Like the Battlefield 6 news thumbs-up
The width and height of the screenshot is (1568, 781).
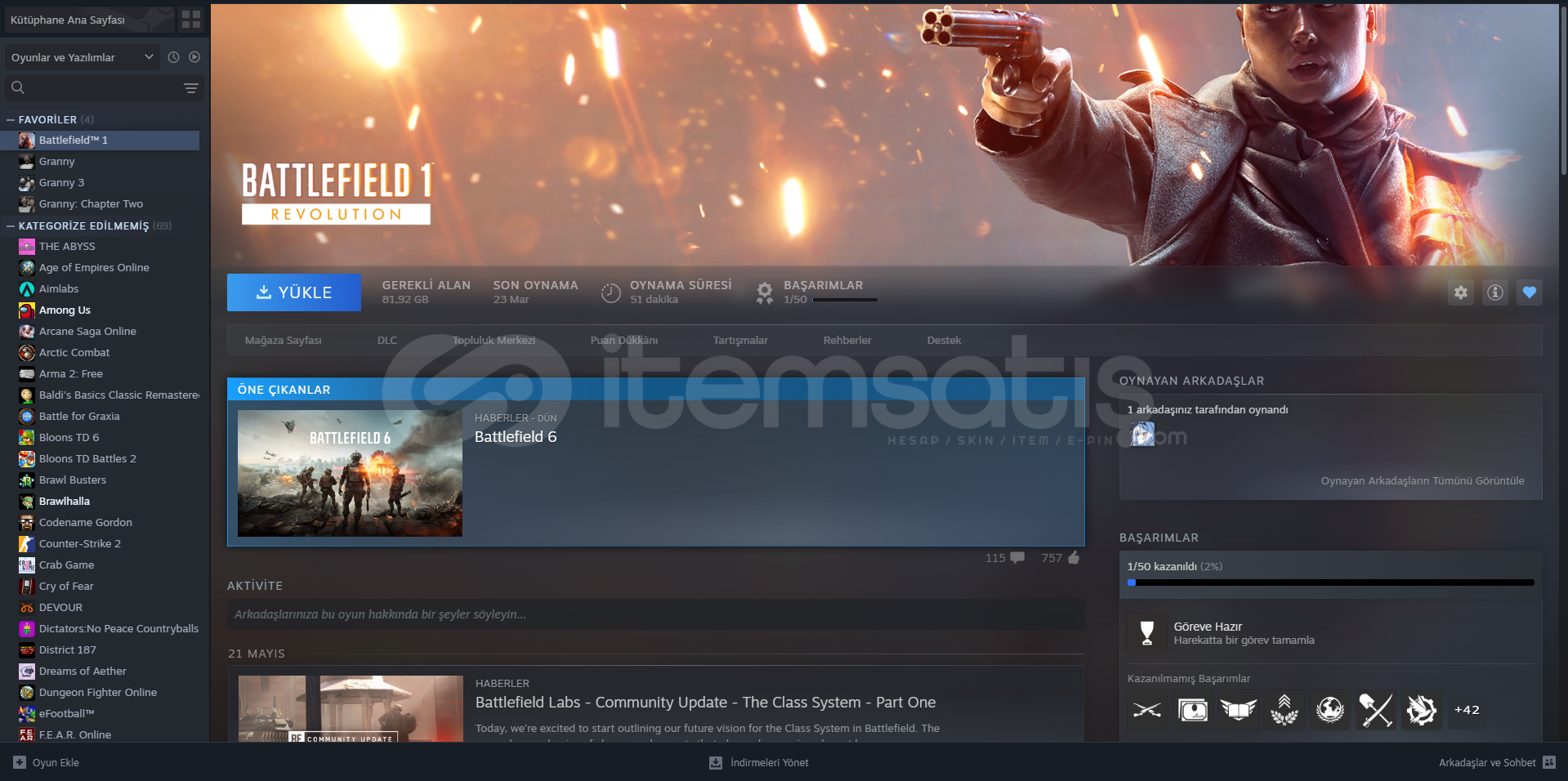tap(1074, 558)
